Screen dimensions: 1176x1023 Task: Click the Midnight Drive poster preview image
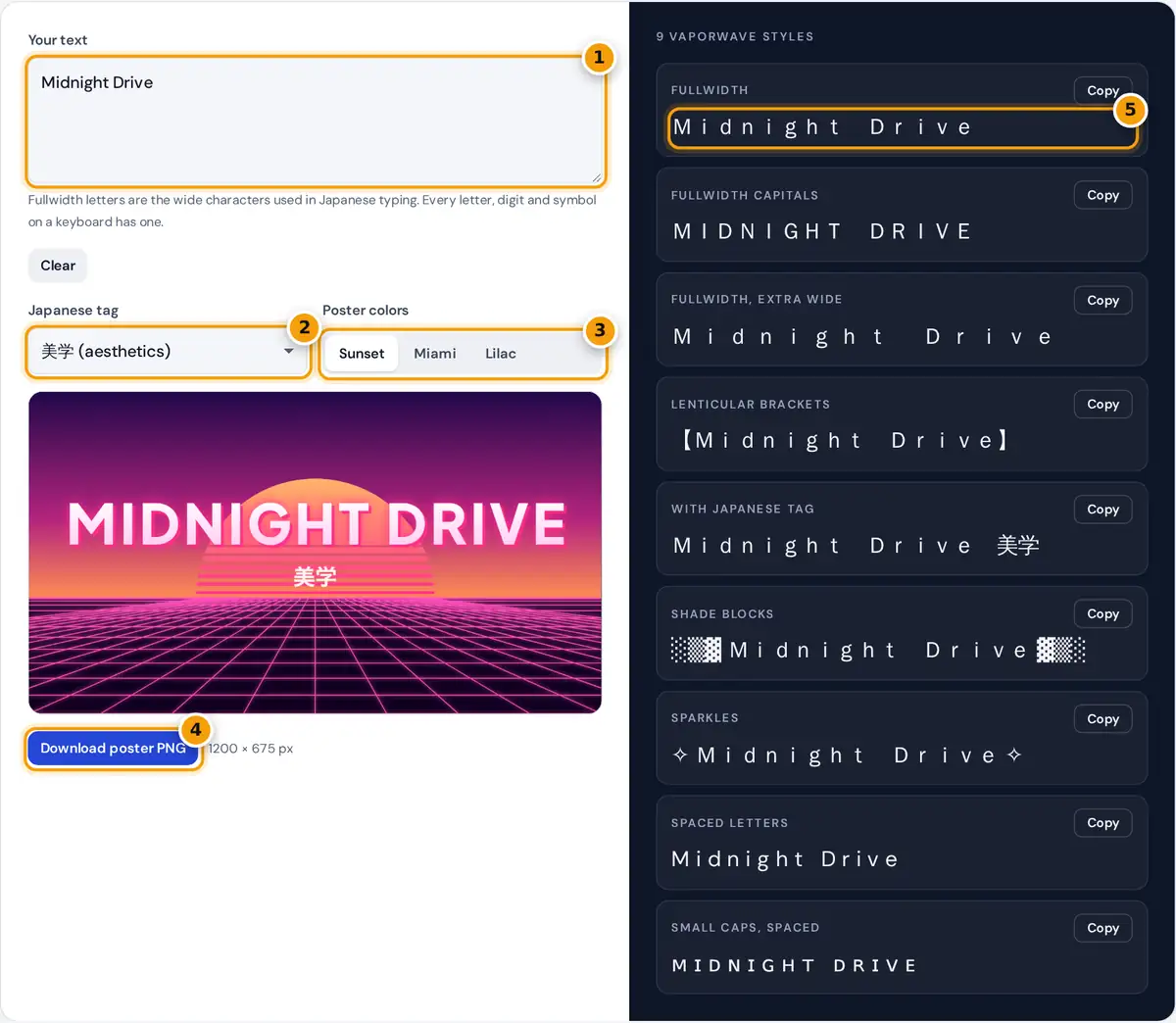tap(315, 553)
